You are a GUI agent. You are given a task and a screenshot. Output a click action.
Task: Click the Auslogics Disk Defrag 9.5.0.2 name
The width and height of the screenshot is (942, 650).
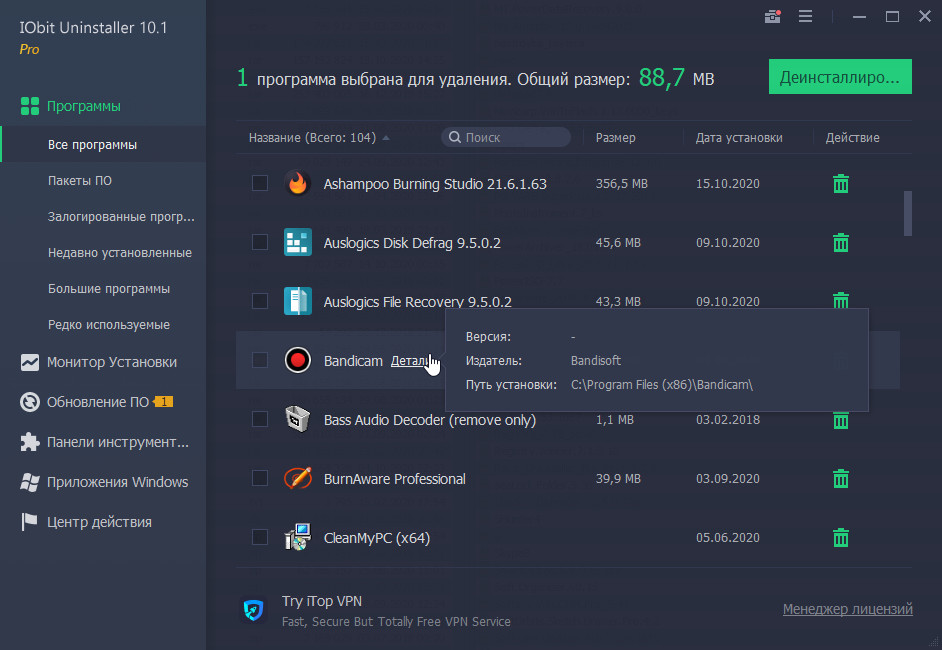point(412,243)
